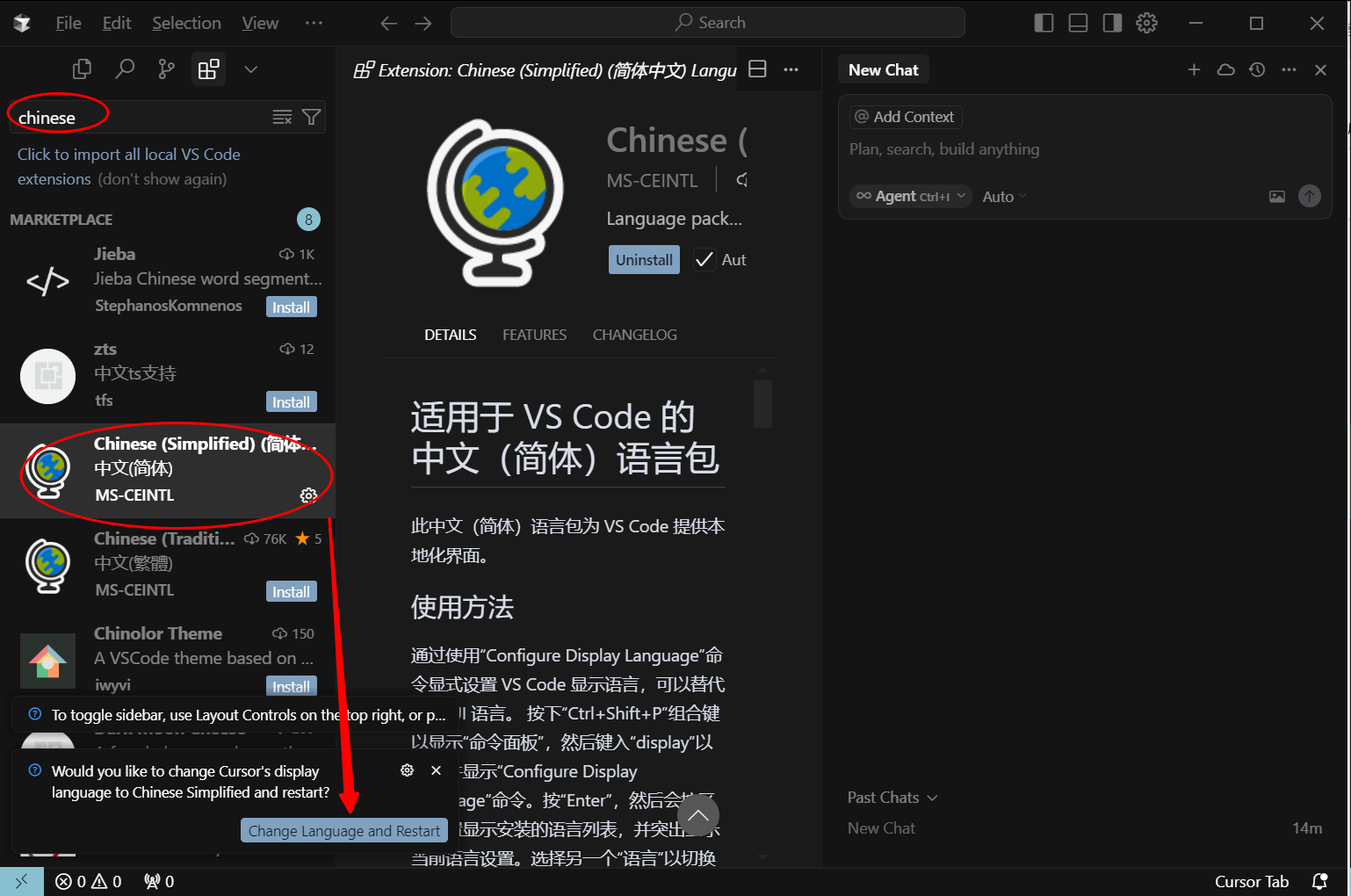The image size is (1351, 896).
Task: Click the import all local VS Code extensions link
Action: tap(128, 154)
